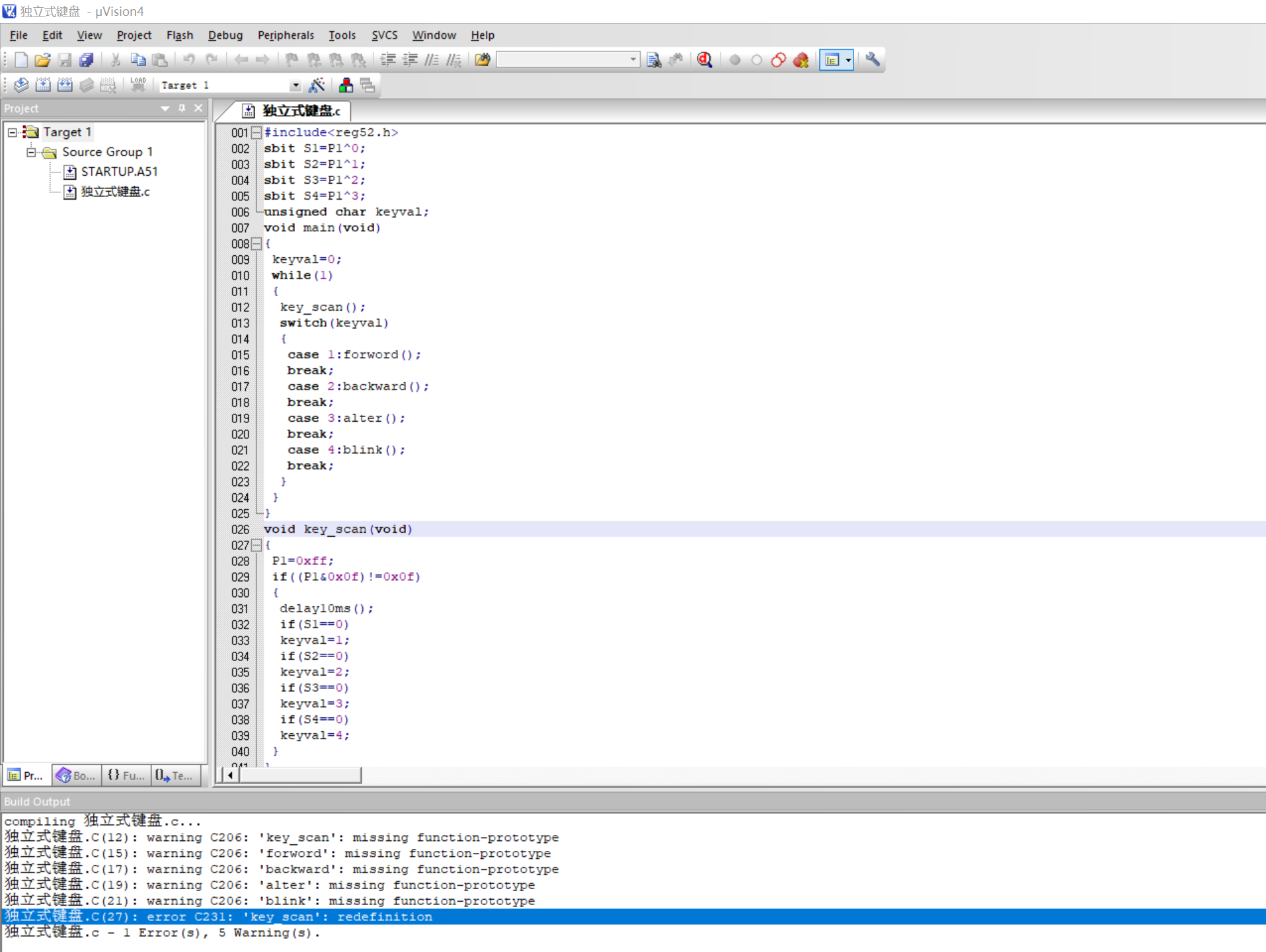Create a new file

click(x=20, y=60)
